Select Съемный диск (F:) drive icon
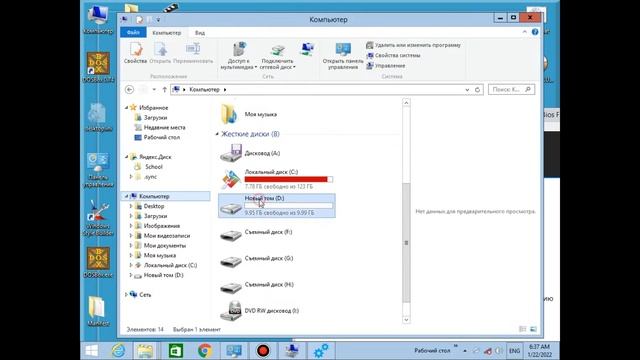640x360 pixels. [x=231, y=235]
